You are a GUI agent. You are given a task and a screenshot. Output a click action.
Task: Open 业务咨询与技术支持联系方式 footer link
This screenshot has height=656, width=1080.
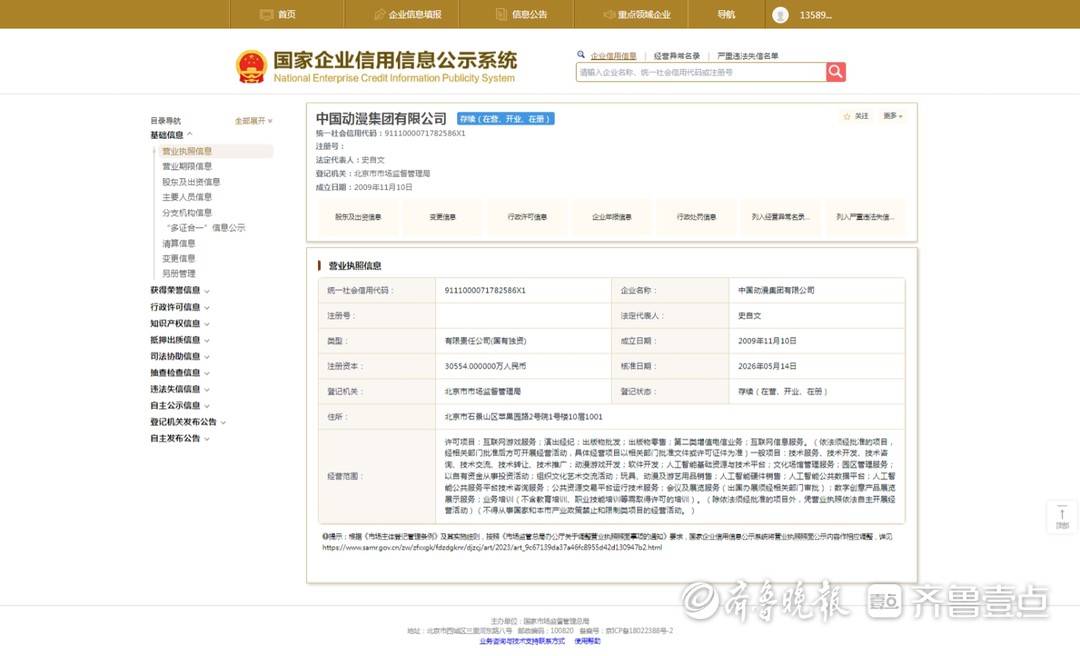point(522,641)
